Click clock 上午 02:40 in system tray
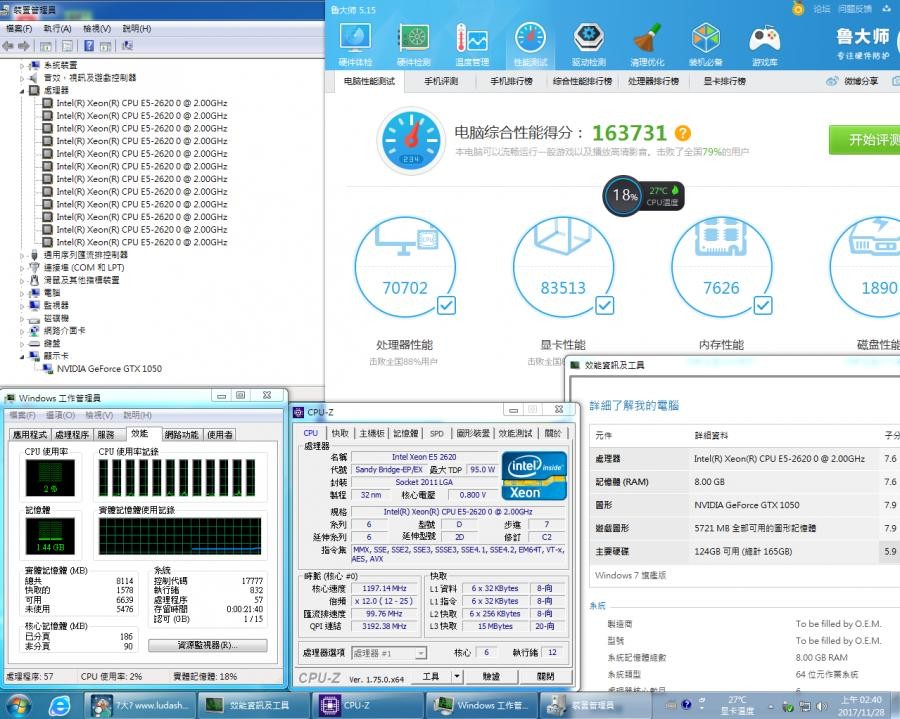 coord(861,700)
